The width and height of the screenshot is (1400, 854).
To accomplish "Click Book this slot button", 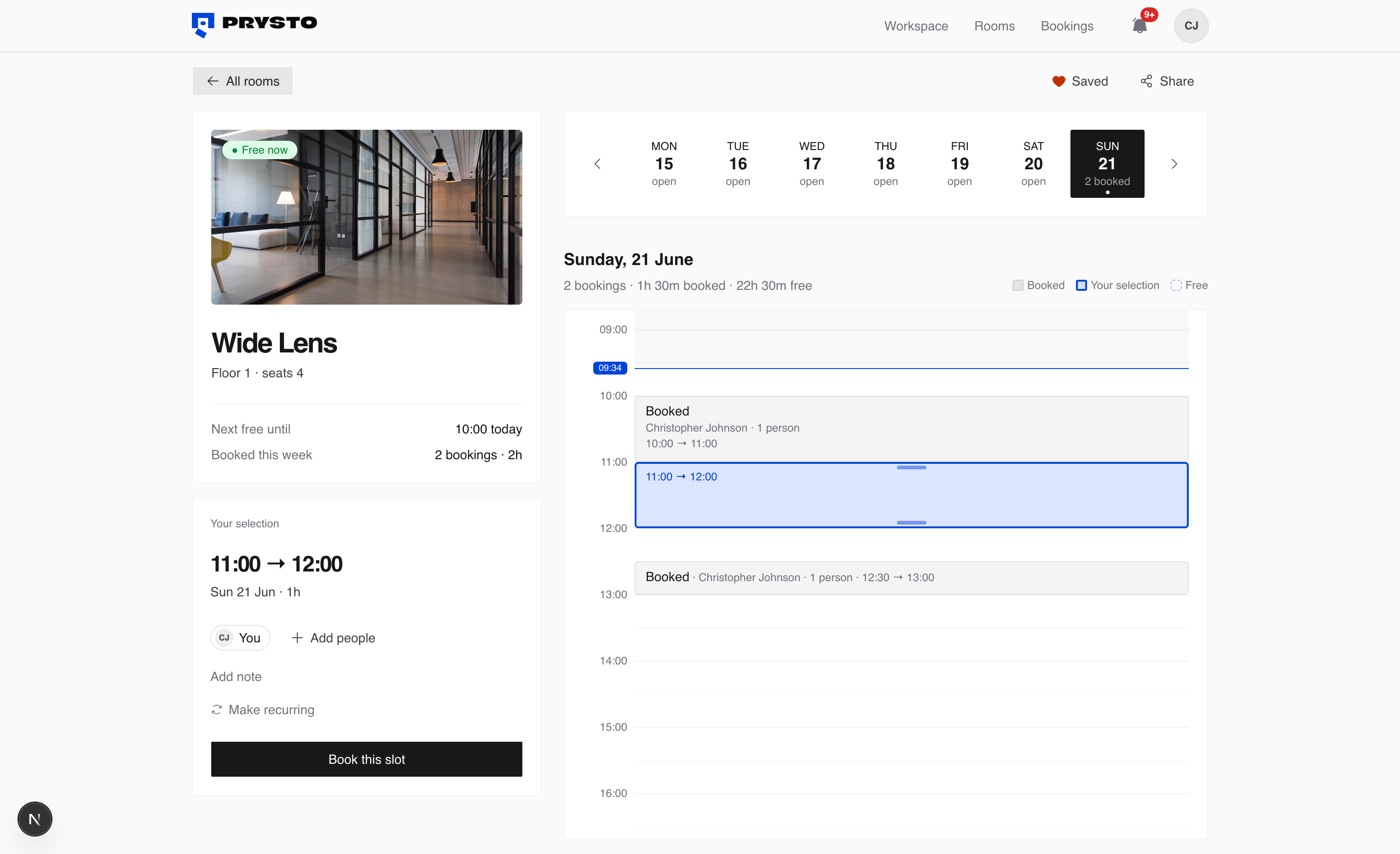I will click(x=366, y=759).
